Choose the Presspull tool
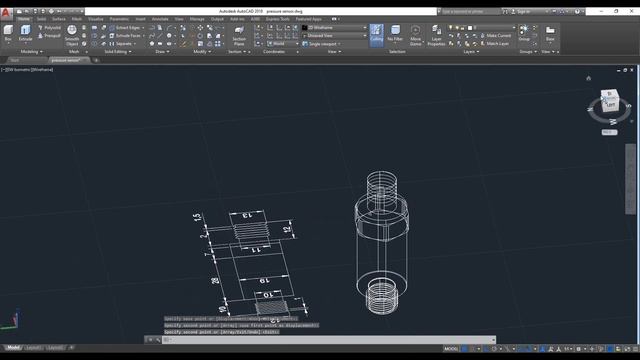 [49, 36]
